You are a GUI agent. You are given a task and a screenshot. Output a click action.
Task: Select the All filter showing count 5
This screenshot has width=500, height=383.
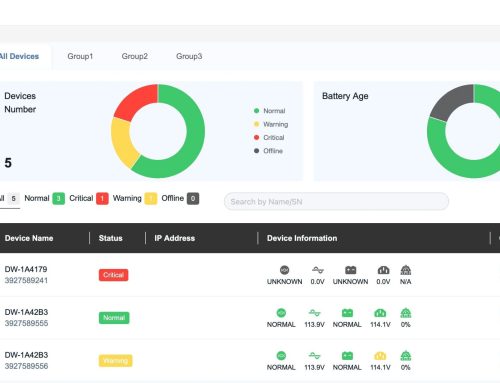9,198
